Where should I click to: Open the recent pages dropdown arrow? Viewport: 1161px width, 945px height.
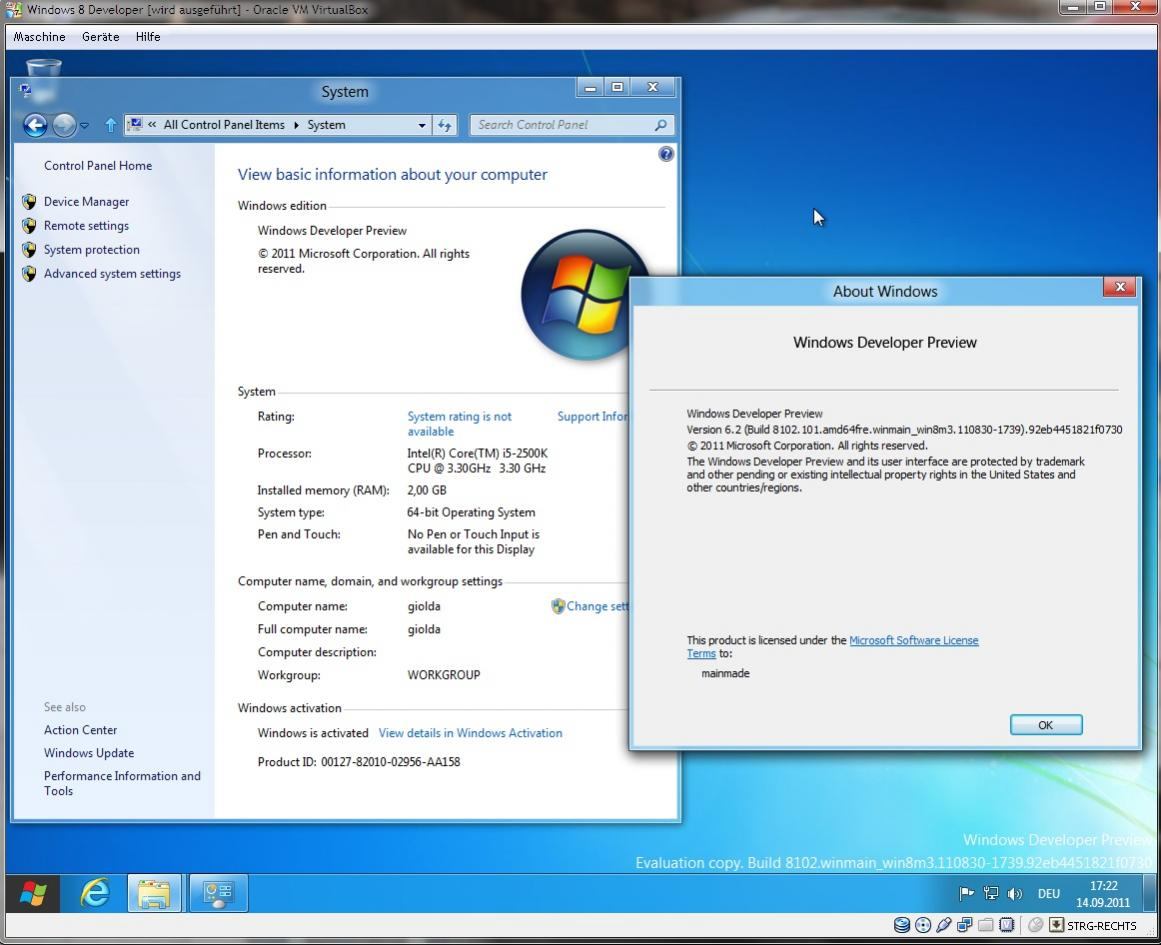coord(84,126)
